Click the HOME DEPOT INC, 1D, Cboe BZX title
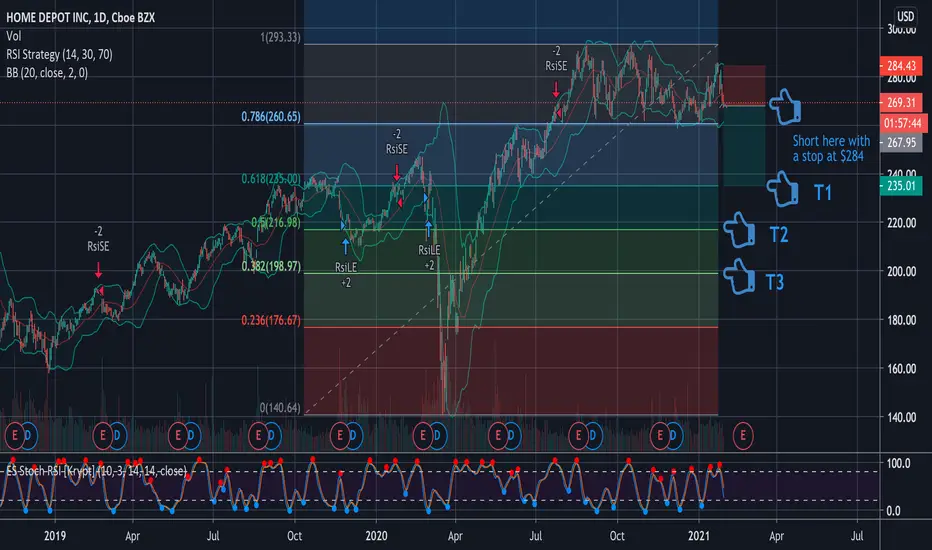932x550 pixels. click(x=81, y=18)
